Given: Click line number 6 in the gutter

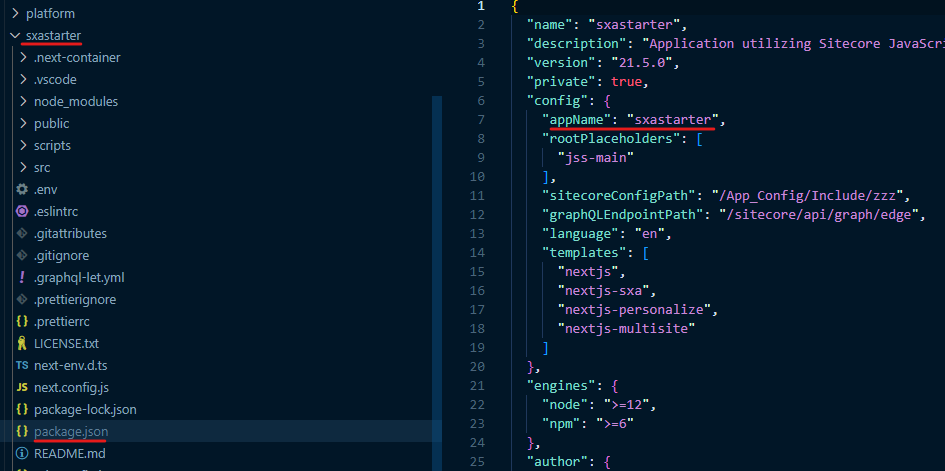Looking at the screenshot, I should pos(480,101).
